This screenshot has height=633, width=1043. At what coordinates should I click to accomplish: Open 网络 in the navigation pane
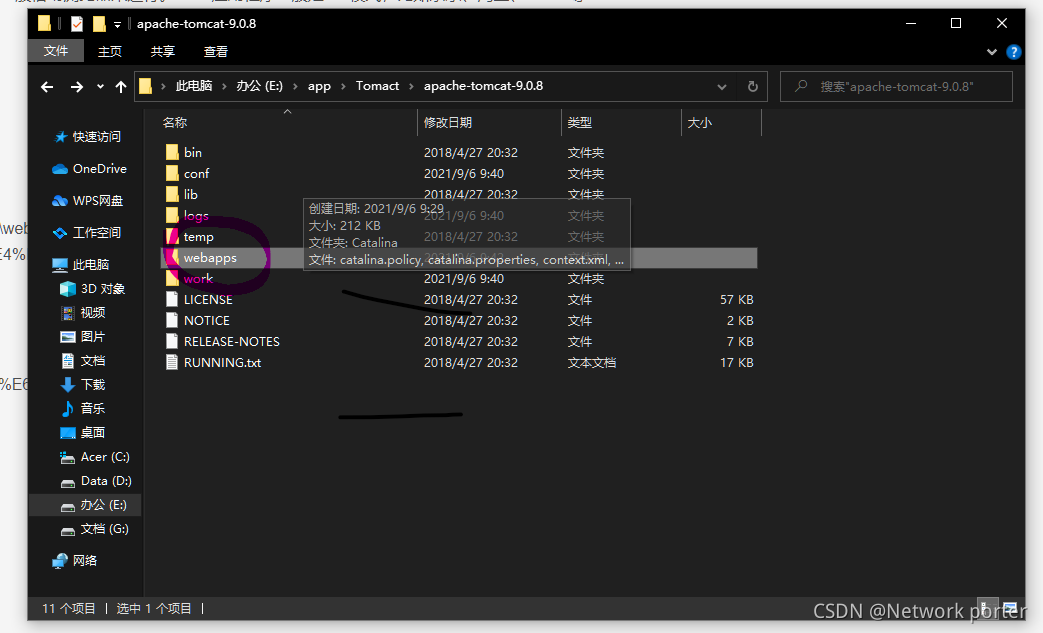(x=84, y=561)
